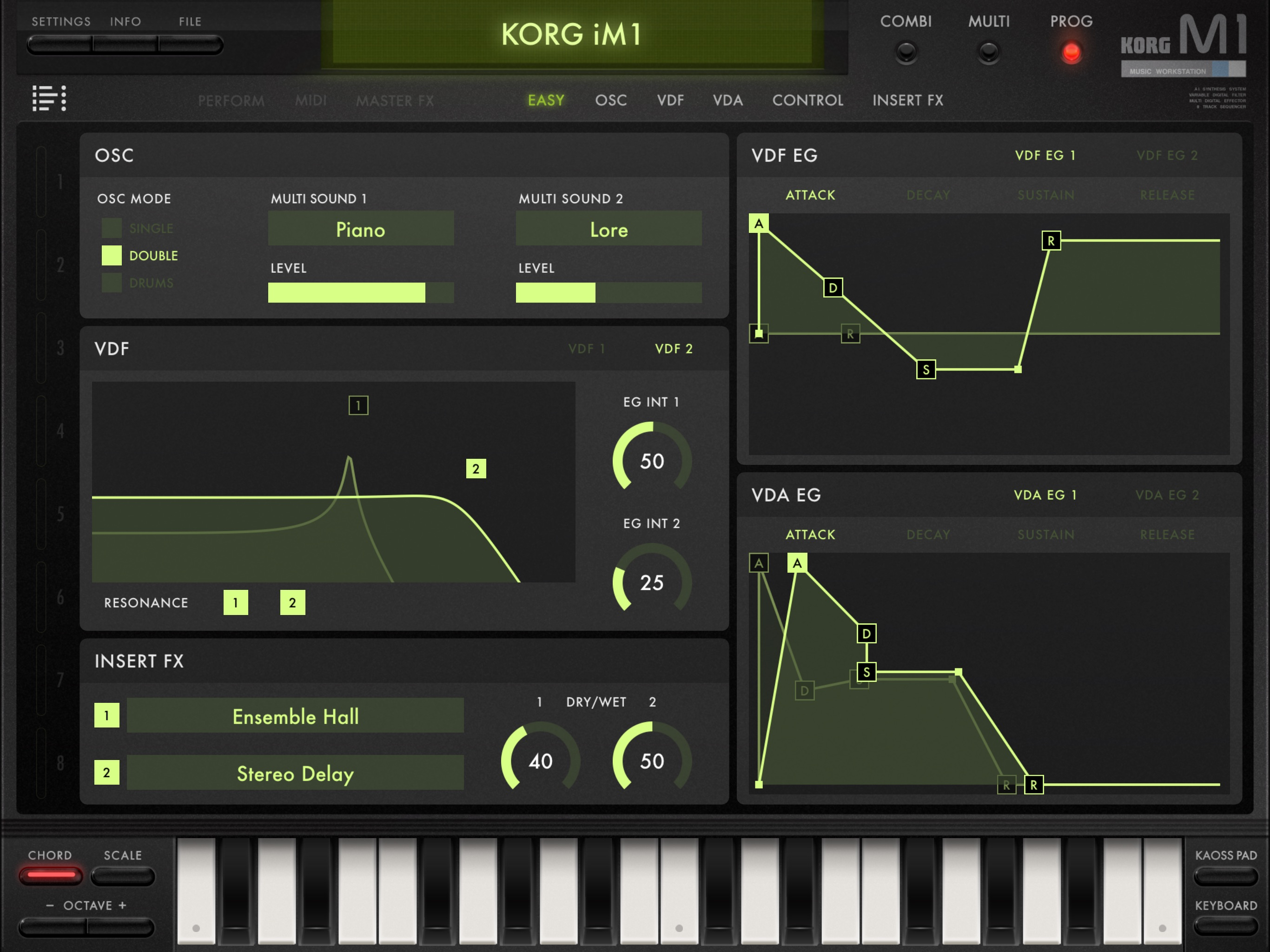
Task: Select filter cutoff handle 2 in VDF graph
Action: [x=476, y=469]
